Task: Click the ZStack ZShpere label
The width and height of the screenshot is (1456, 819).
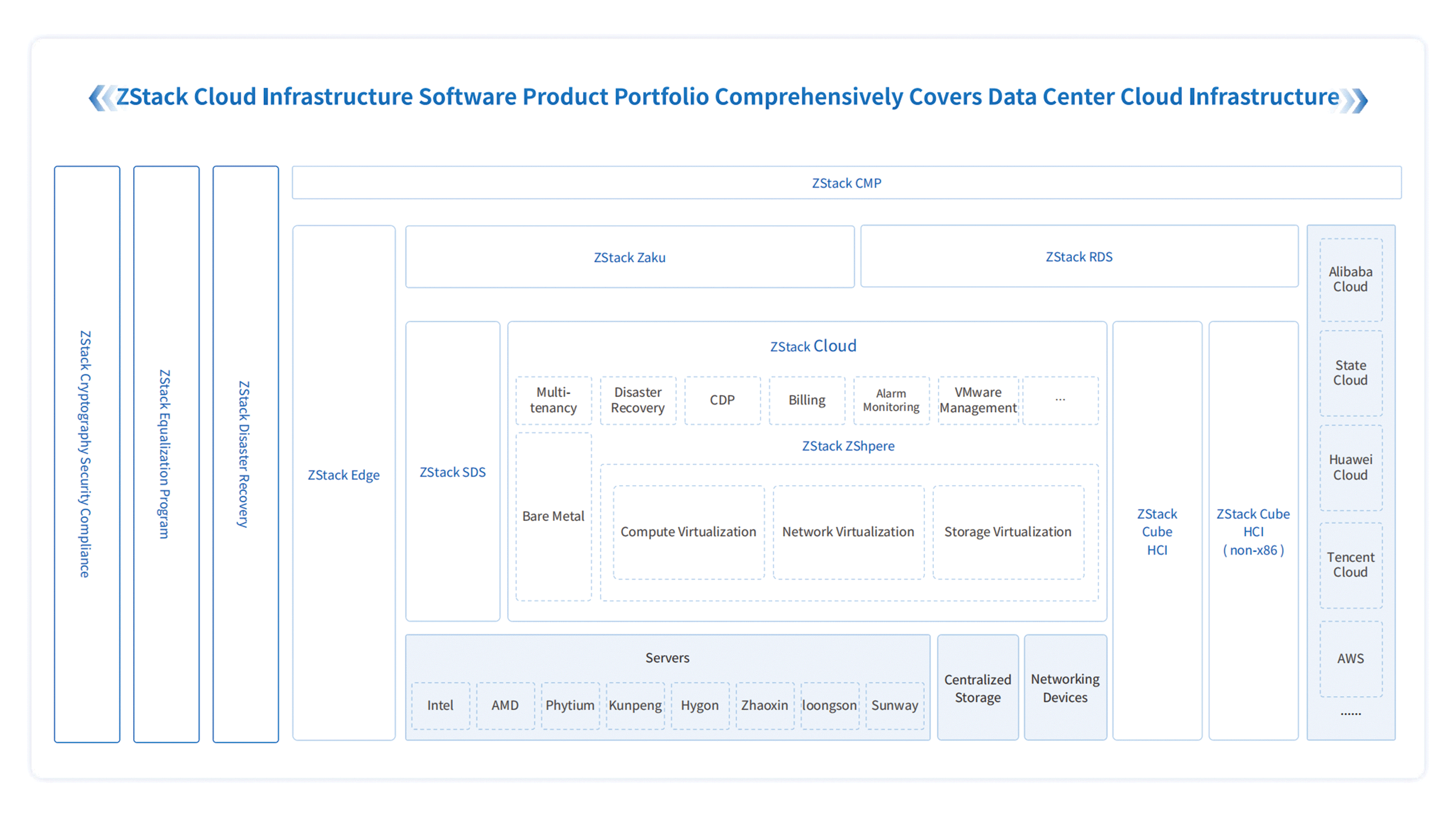Action: click(848, 446)
